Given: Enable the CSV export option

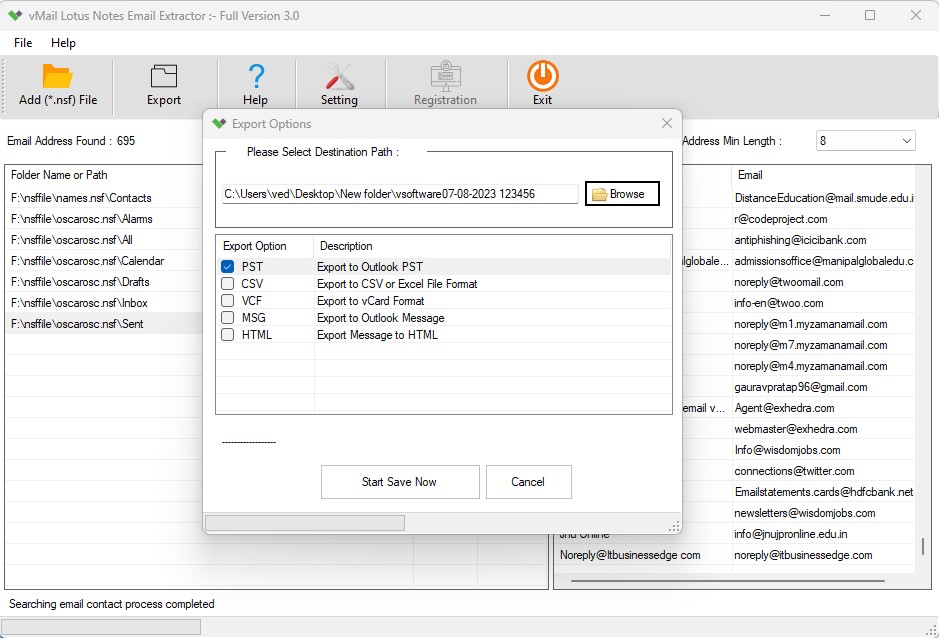Looking at the screenshot, I should [228, 283].
